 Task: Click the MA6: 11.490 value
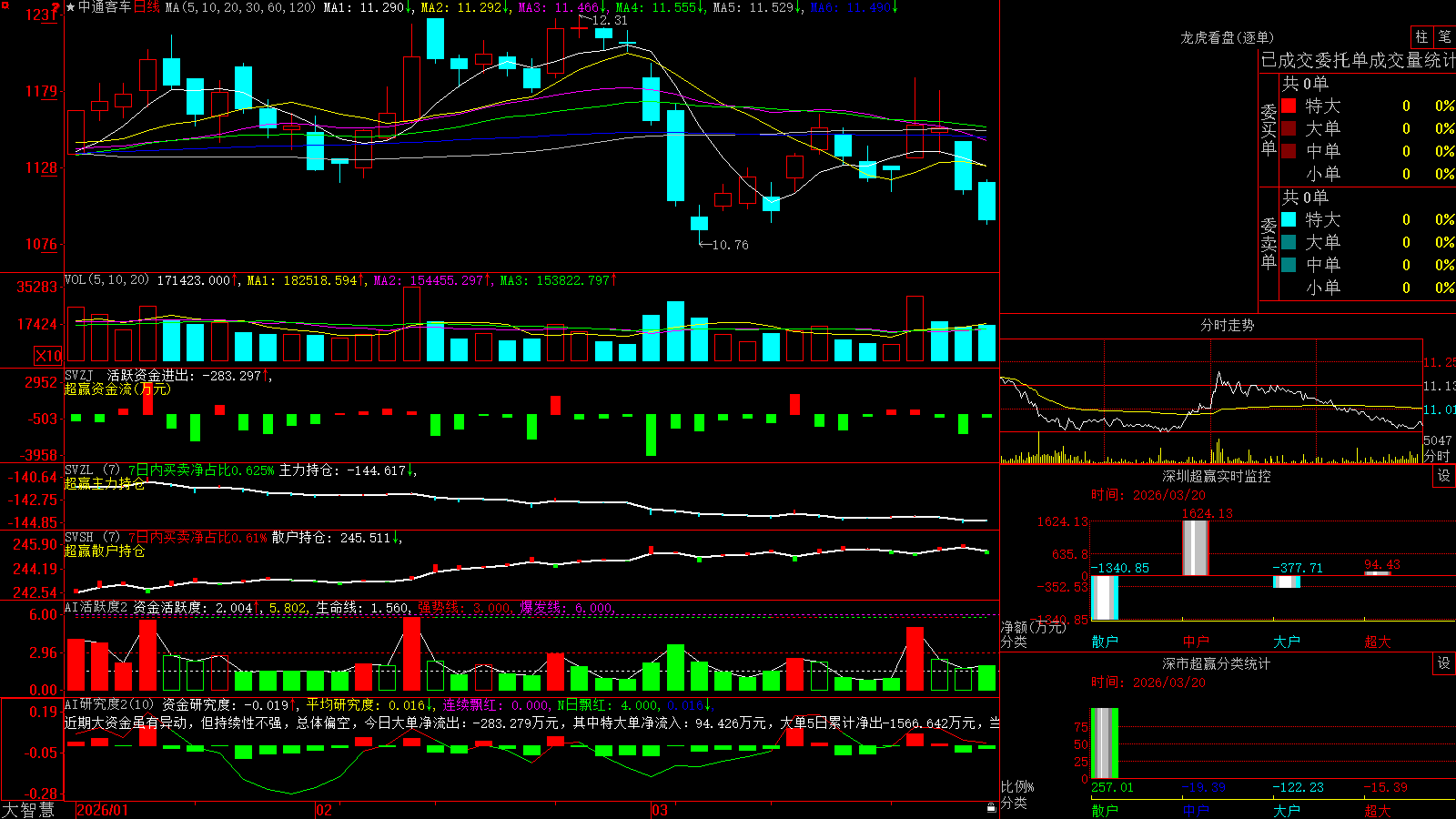tap(851, 7)
